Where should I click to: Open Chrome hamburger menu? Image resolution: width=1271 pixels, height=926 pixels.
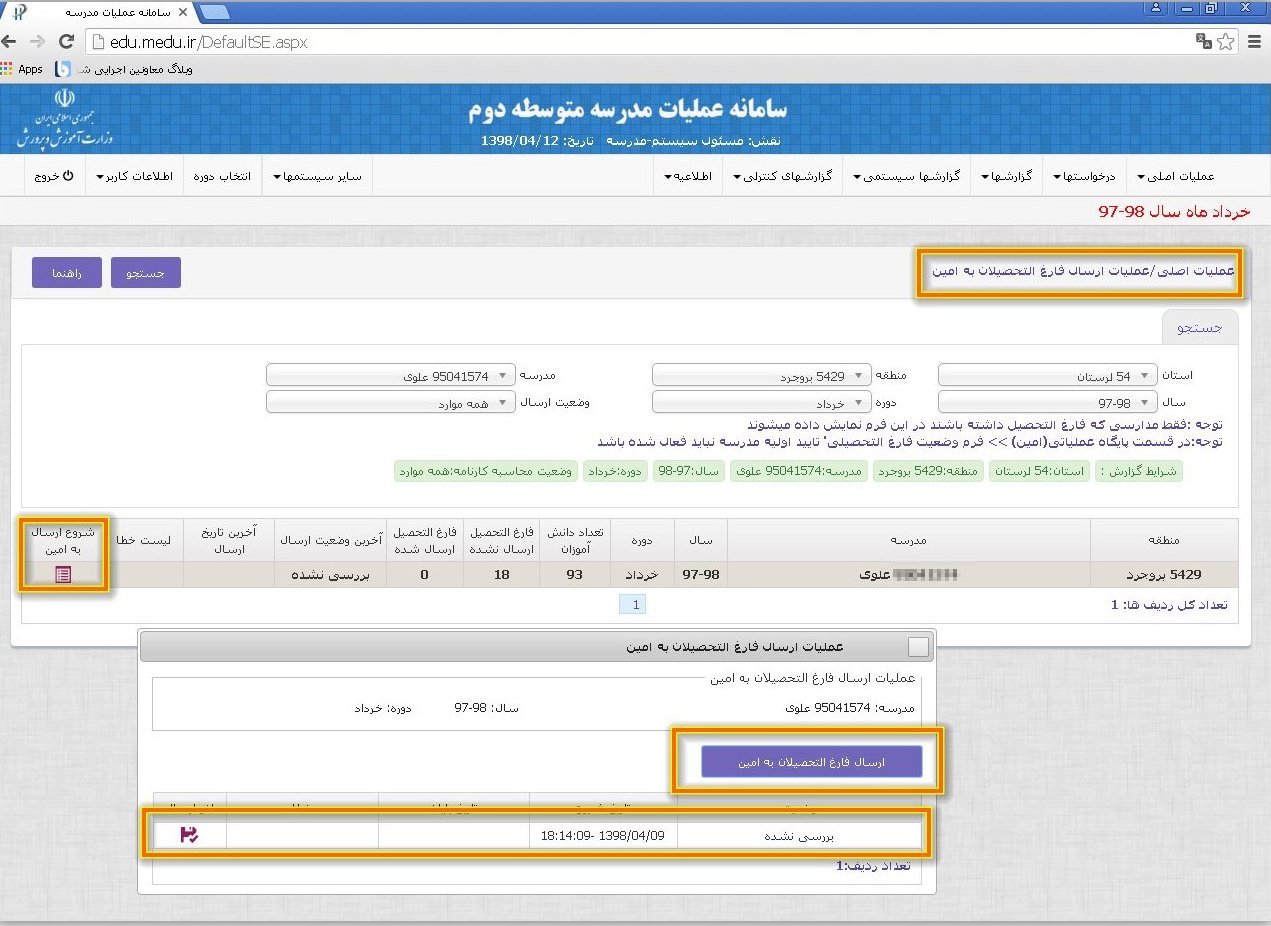pos(1254,42)
